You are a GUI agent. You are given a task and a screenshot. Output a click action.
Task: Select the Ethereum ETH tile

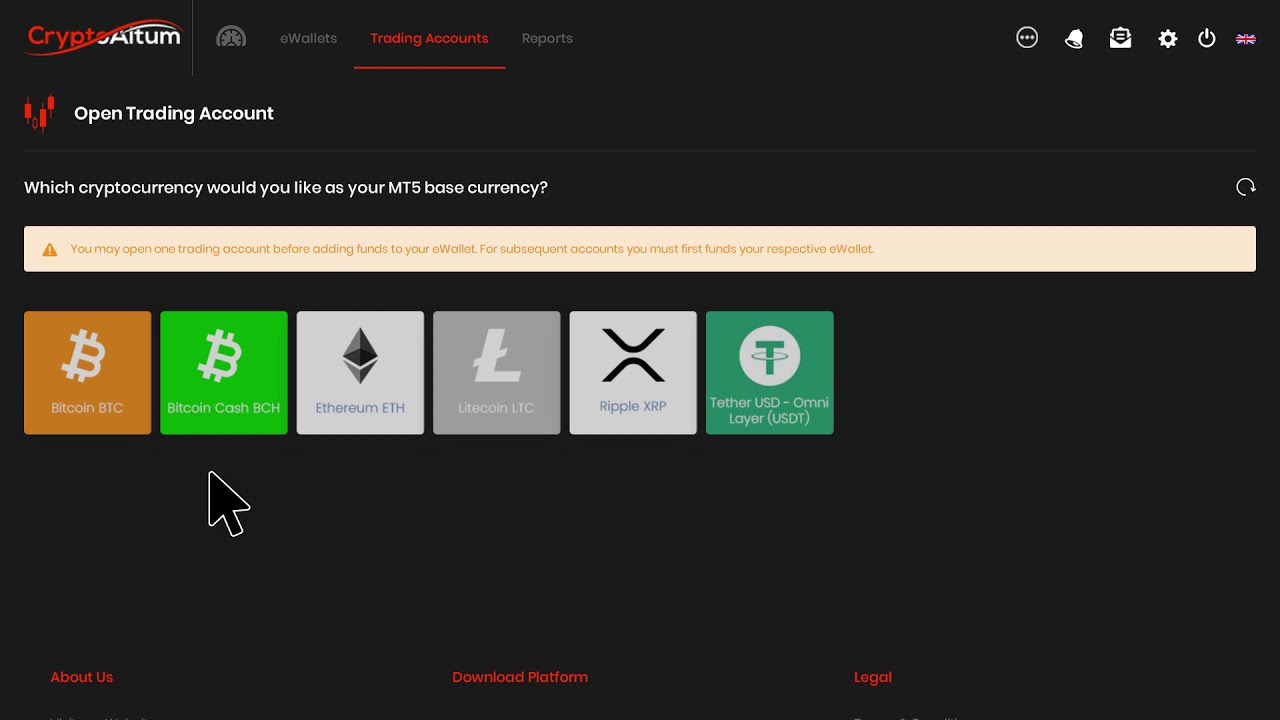point(360,372)
